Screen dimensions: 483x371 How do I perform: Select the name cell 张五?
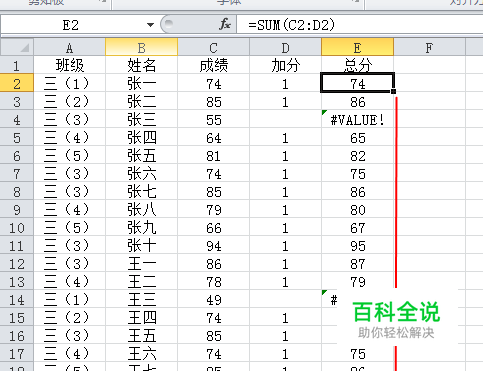click(141, 155)
